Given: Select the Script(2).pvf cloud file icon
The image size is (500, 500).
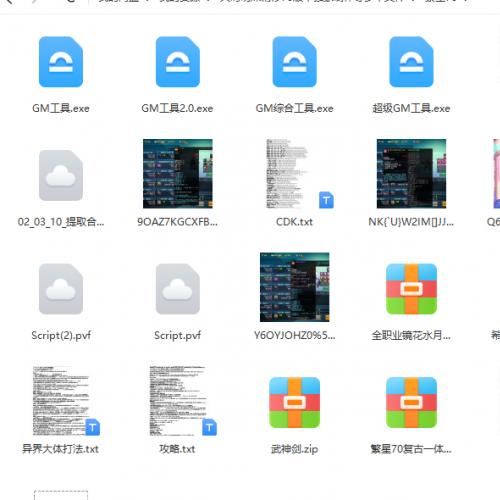Looking at the screenshot, I should click(x=61, y=289).
